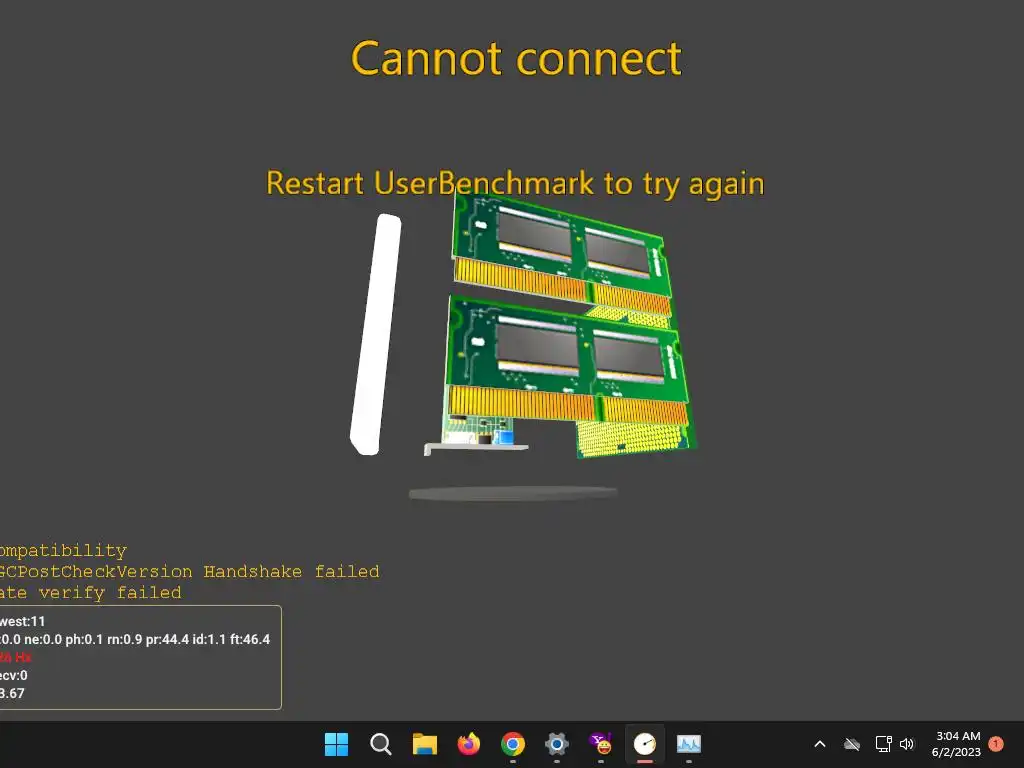
Task: Click the 'ompatibility' log line
Action: (x=63, y=551)
